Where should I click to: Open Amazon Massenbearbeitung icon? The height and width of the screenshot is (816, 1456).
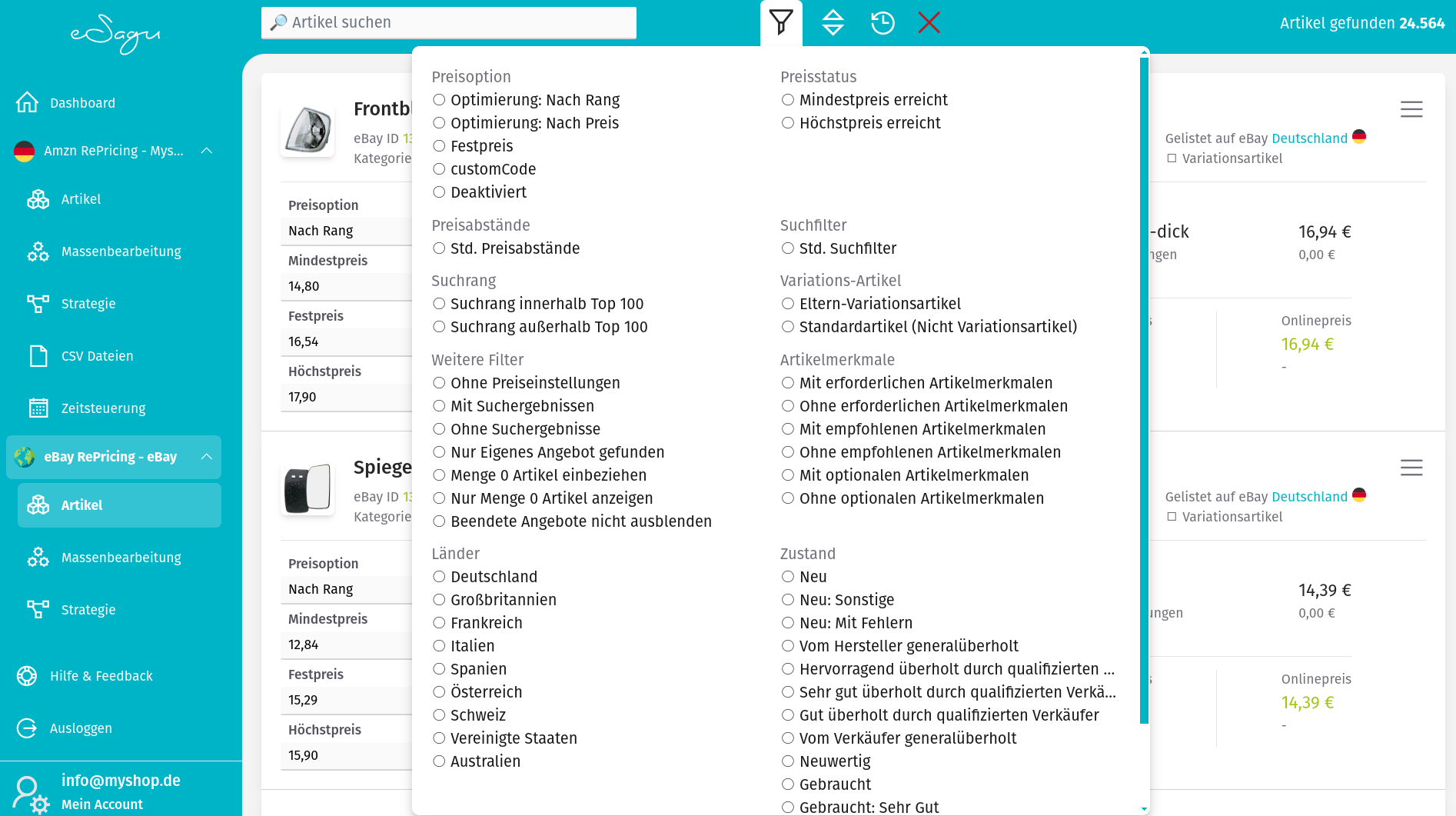pos(38,251)
